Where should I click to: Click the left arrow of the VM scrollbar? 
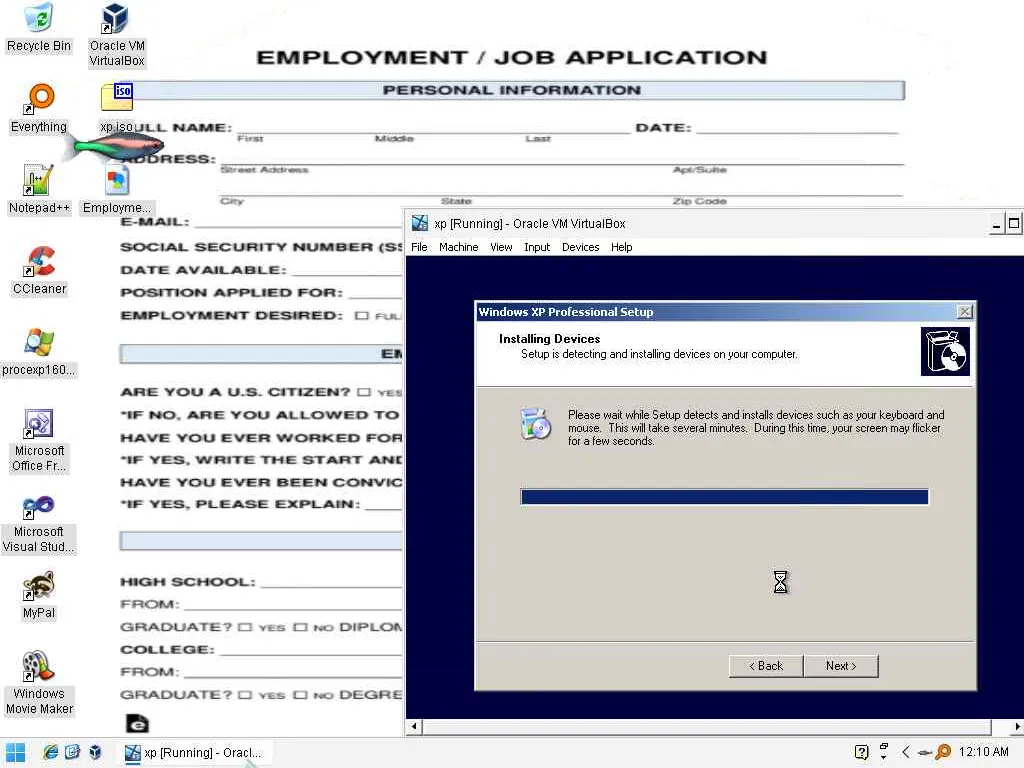[x=414, y=726]
